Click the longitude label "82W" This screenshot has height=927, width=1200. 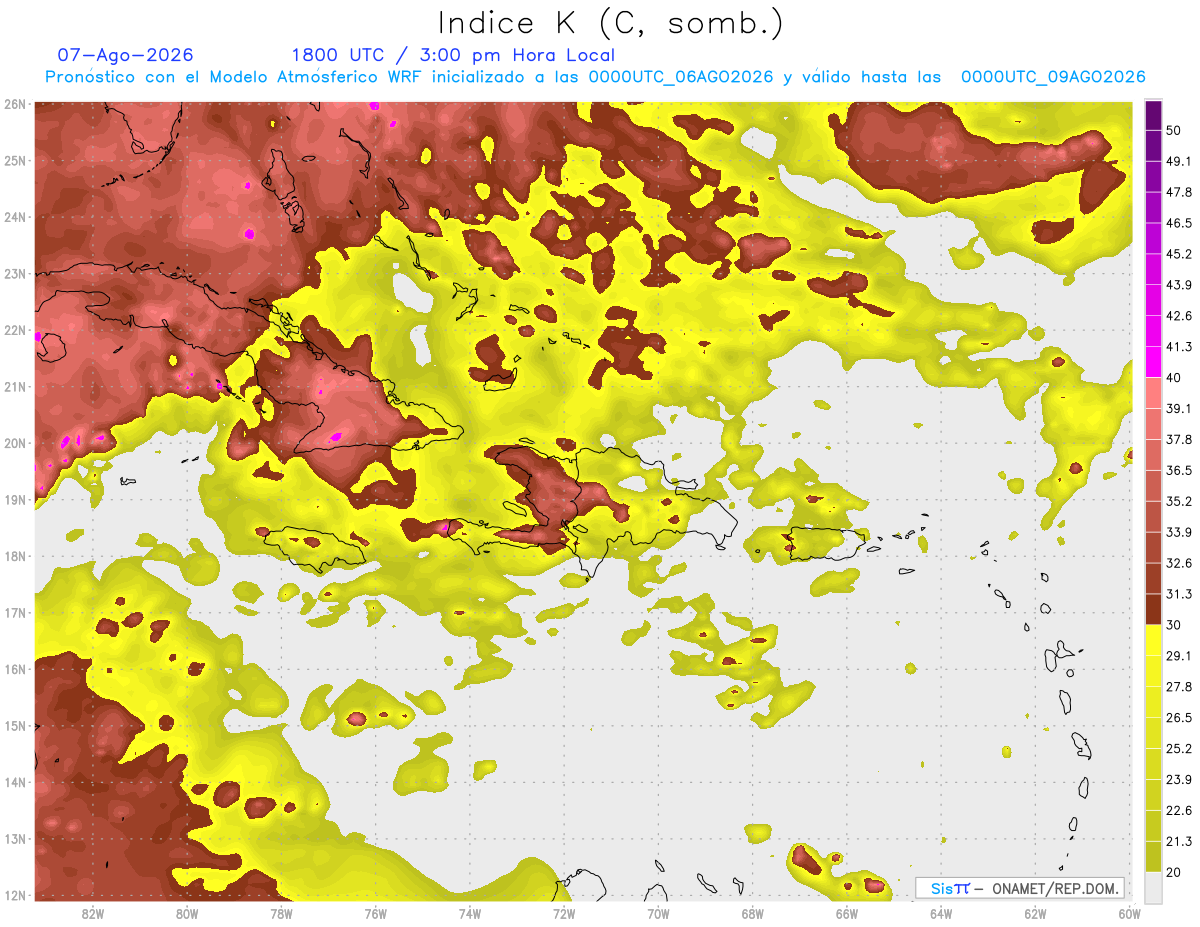[93, 913]
